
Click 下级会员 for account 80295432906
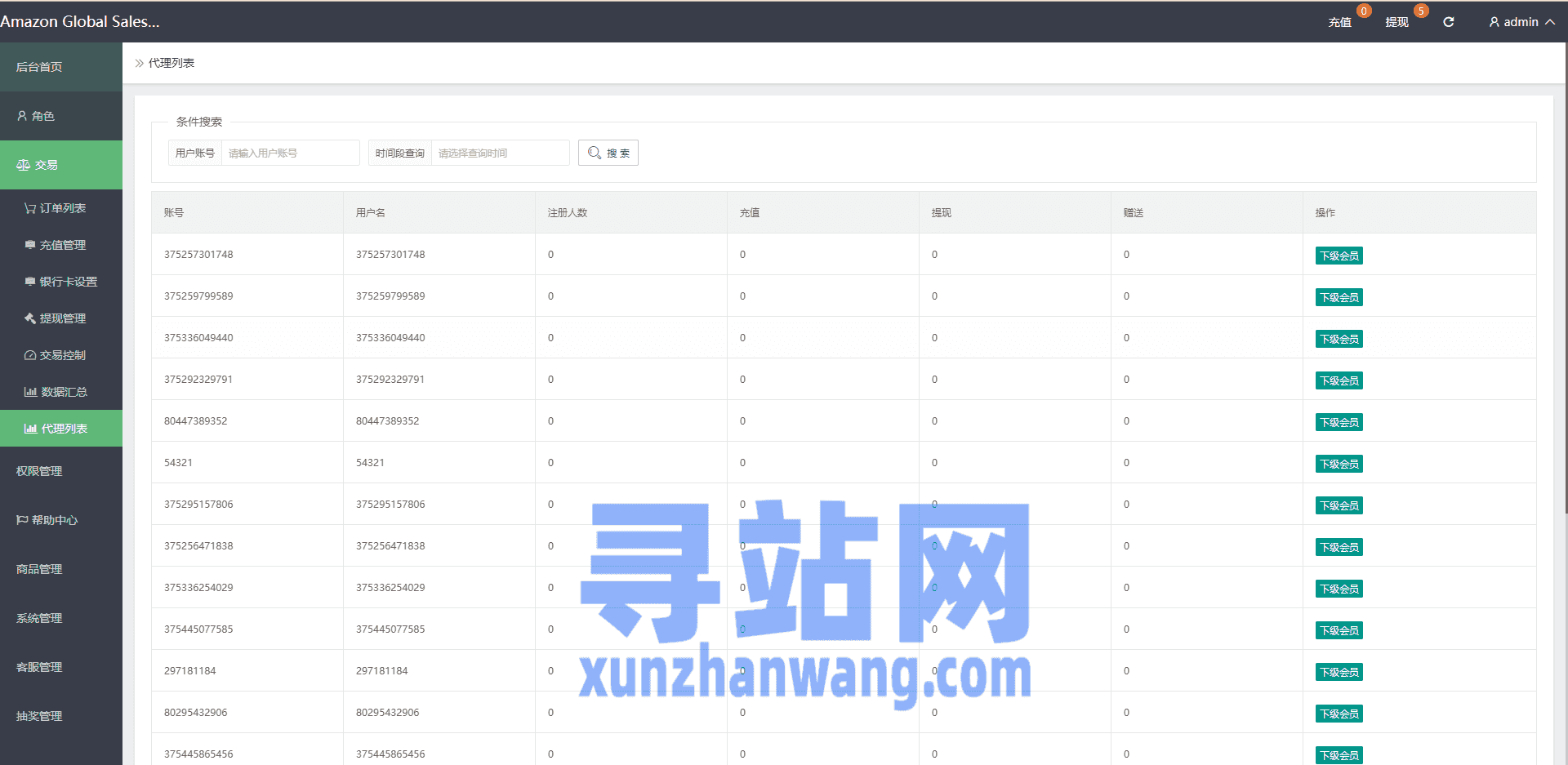1339,714
